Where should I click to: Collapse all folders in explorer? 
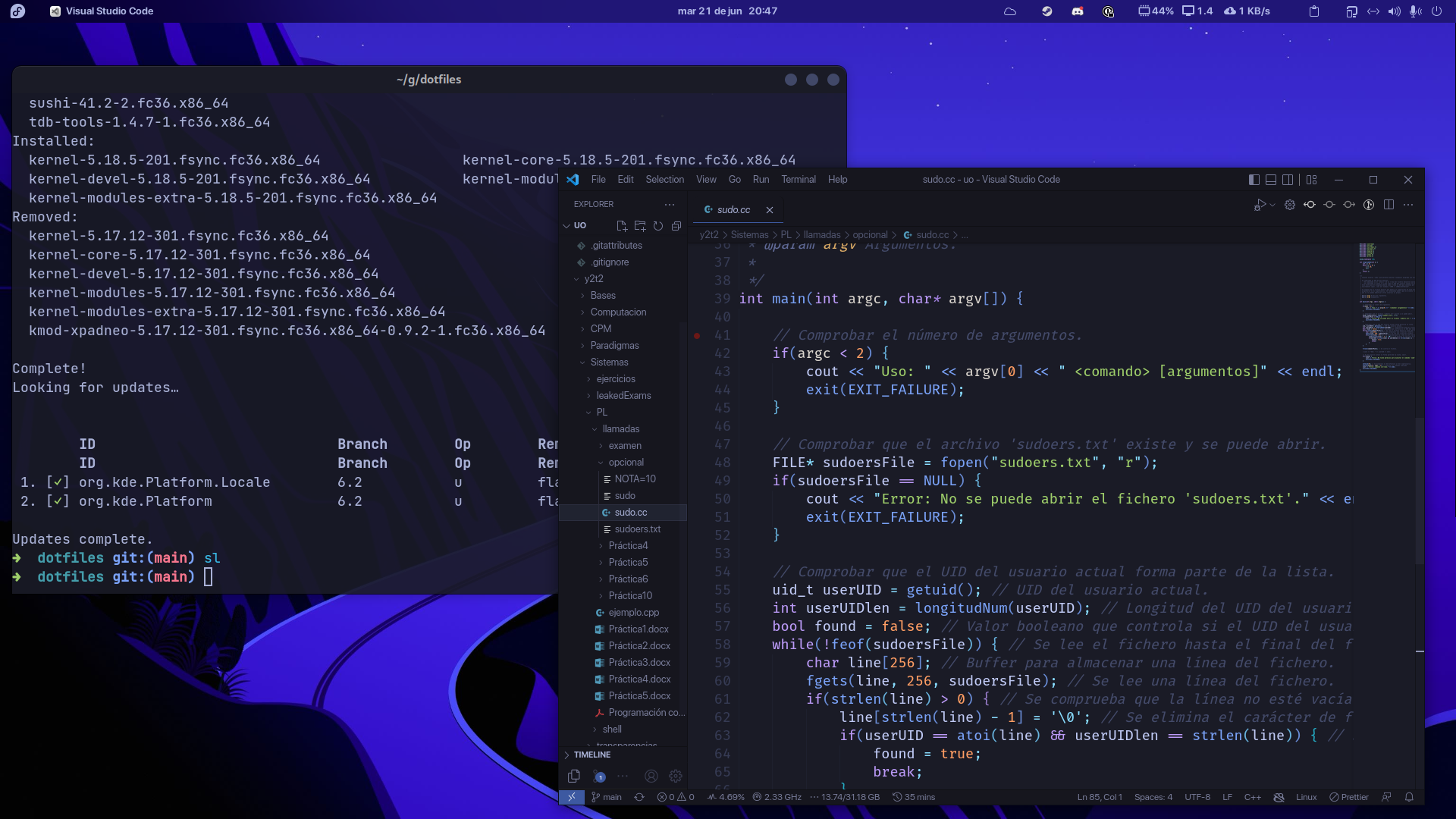[676, 226]
